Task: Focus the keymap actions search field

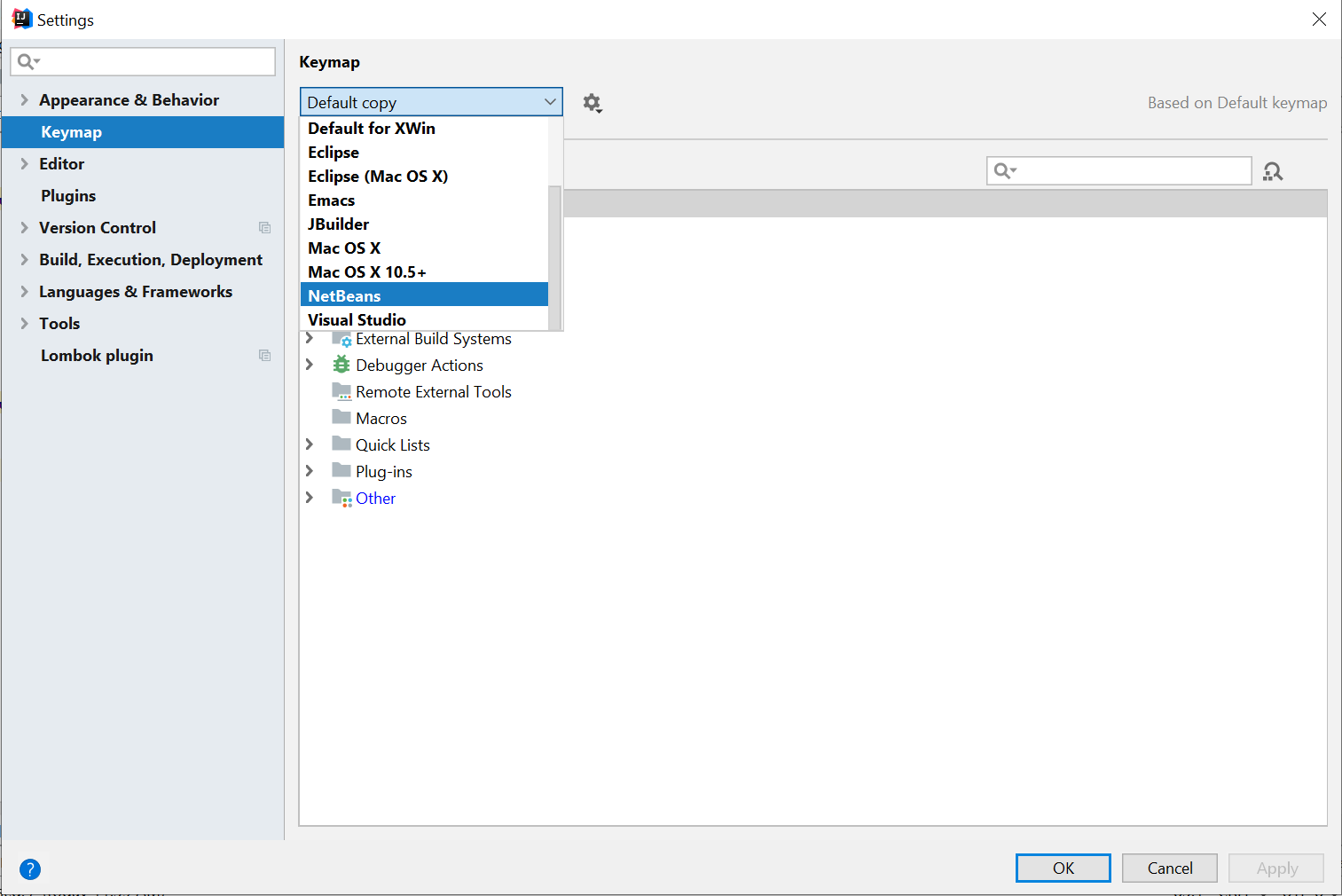Action: pyautogui.click(x=1118, y=170)
